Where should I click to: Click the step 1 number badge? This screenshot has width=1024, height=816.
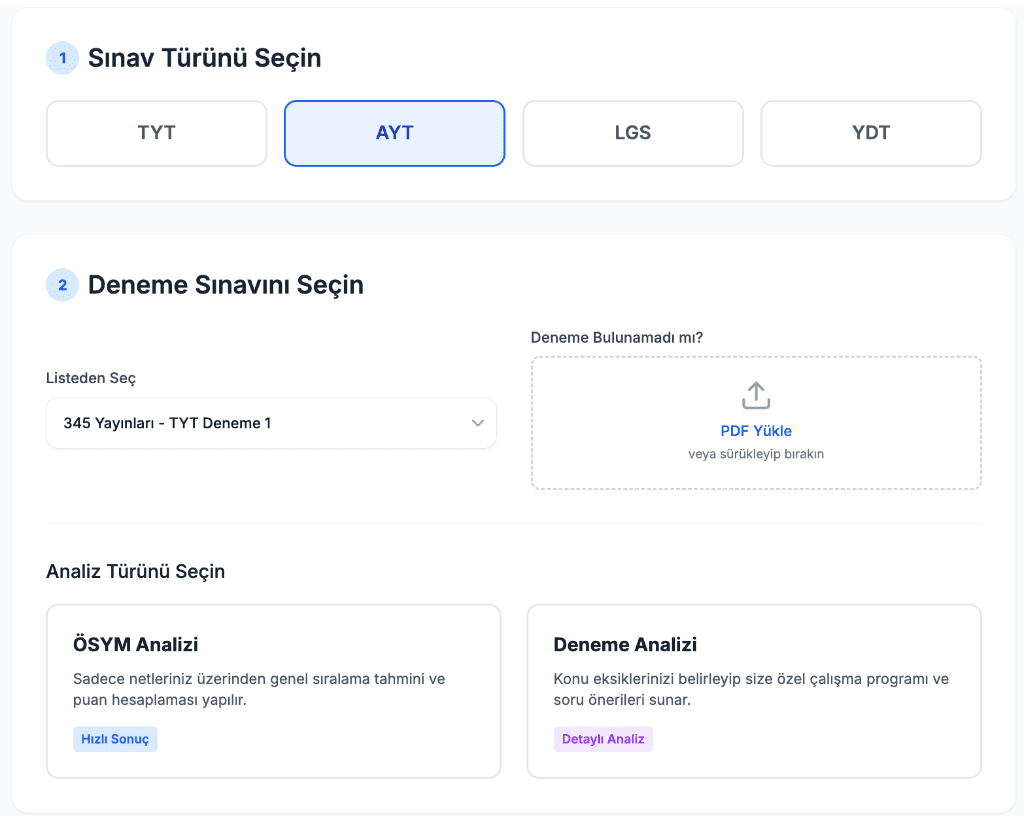click(62, 58)
